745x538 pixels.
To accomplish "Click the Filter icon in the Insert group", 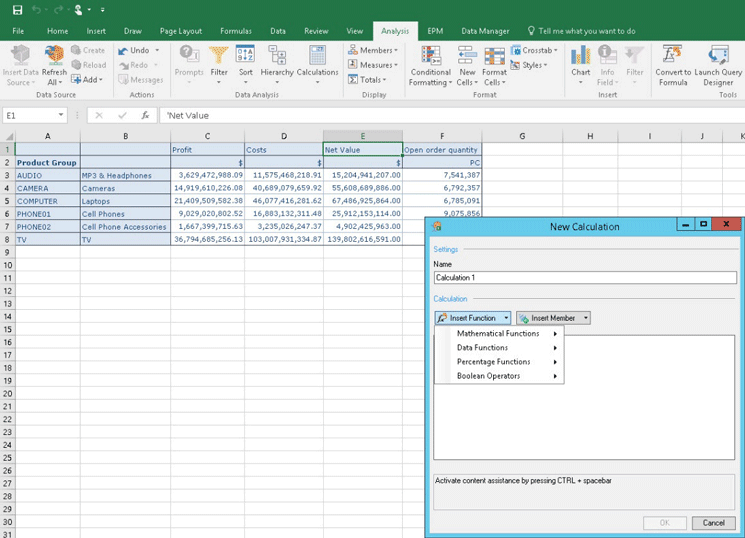I will coord(634,55).
